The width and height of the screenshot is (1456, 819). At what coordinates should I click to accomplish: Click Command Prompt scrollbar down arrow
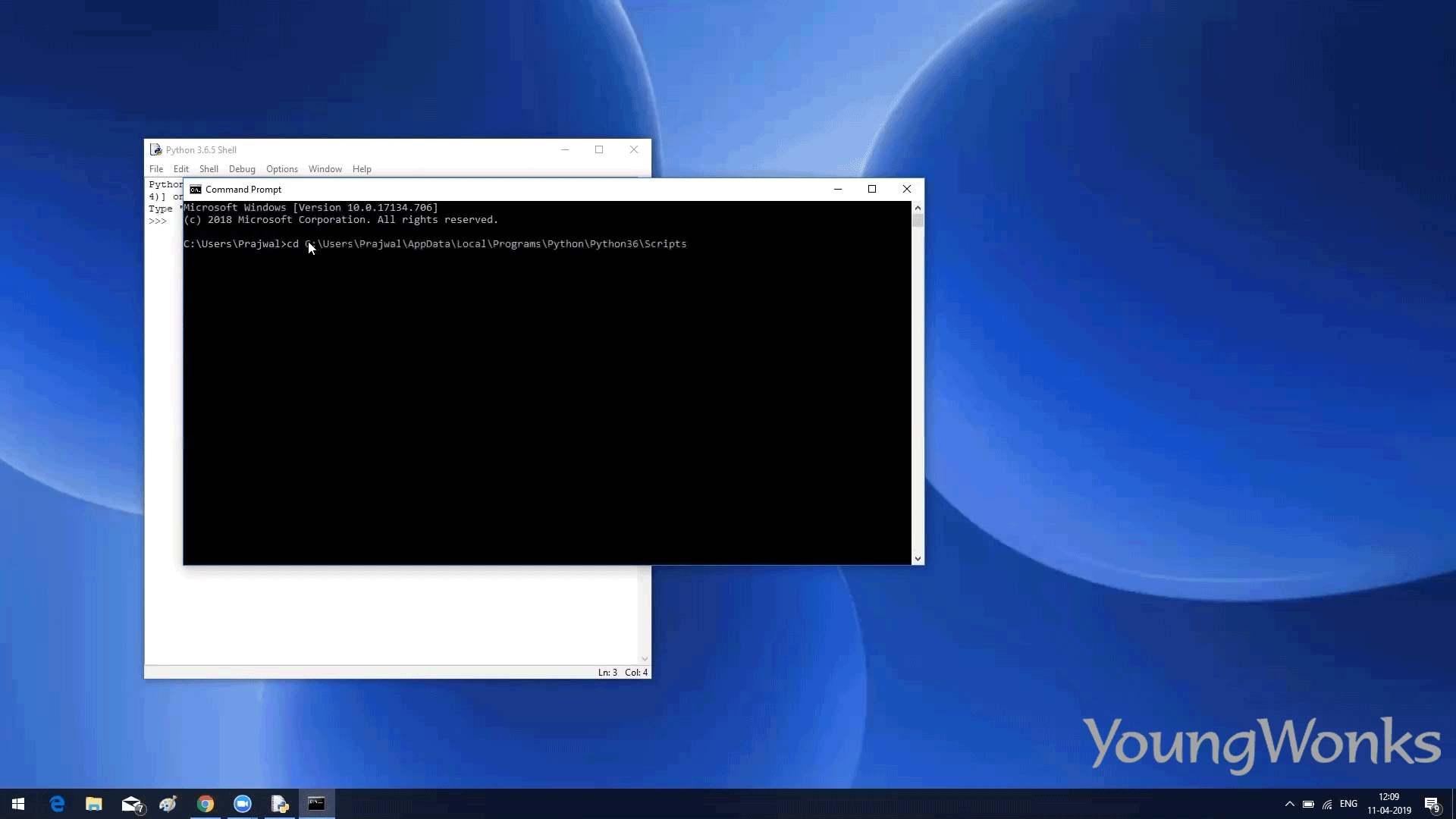click(x=918, y=559)
